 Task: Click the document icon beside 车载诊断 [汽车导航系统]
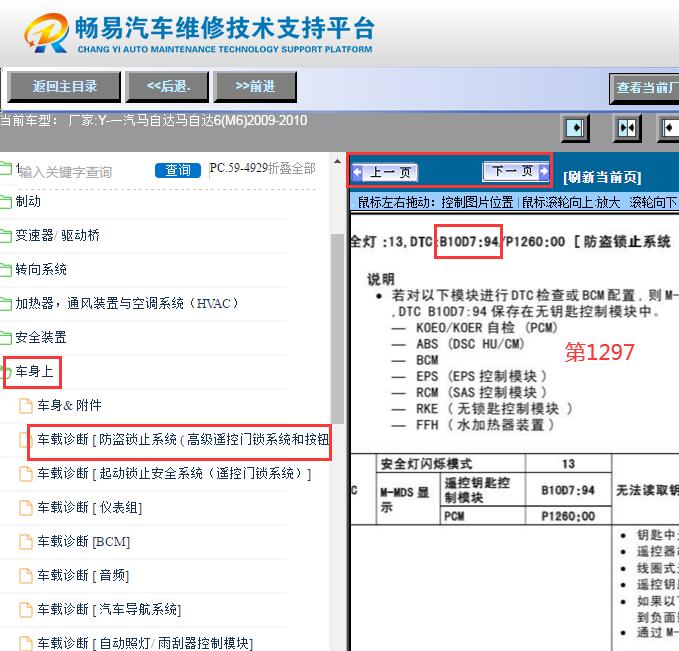(x=26, y=610)
